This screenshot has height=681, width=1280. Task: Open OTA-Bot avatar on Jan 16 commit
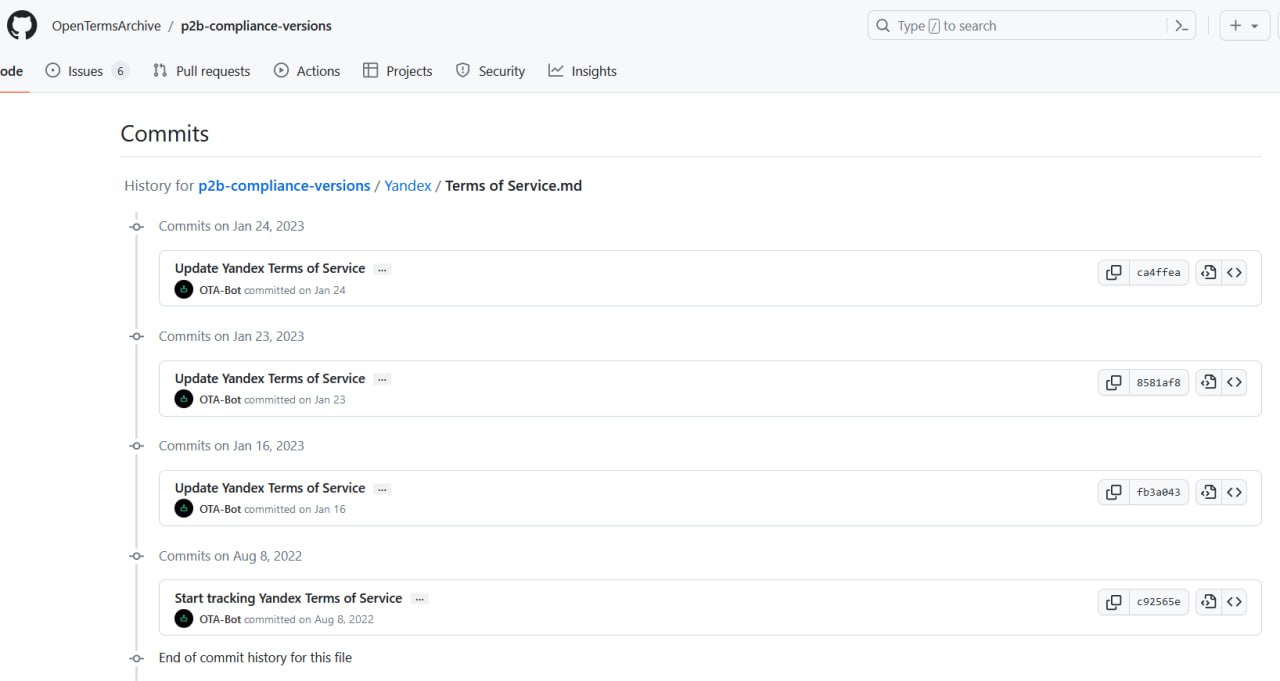coord(184,509)
